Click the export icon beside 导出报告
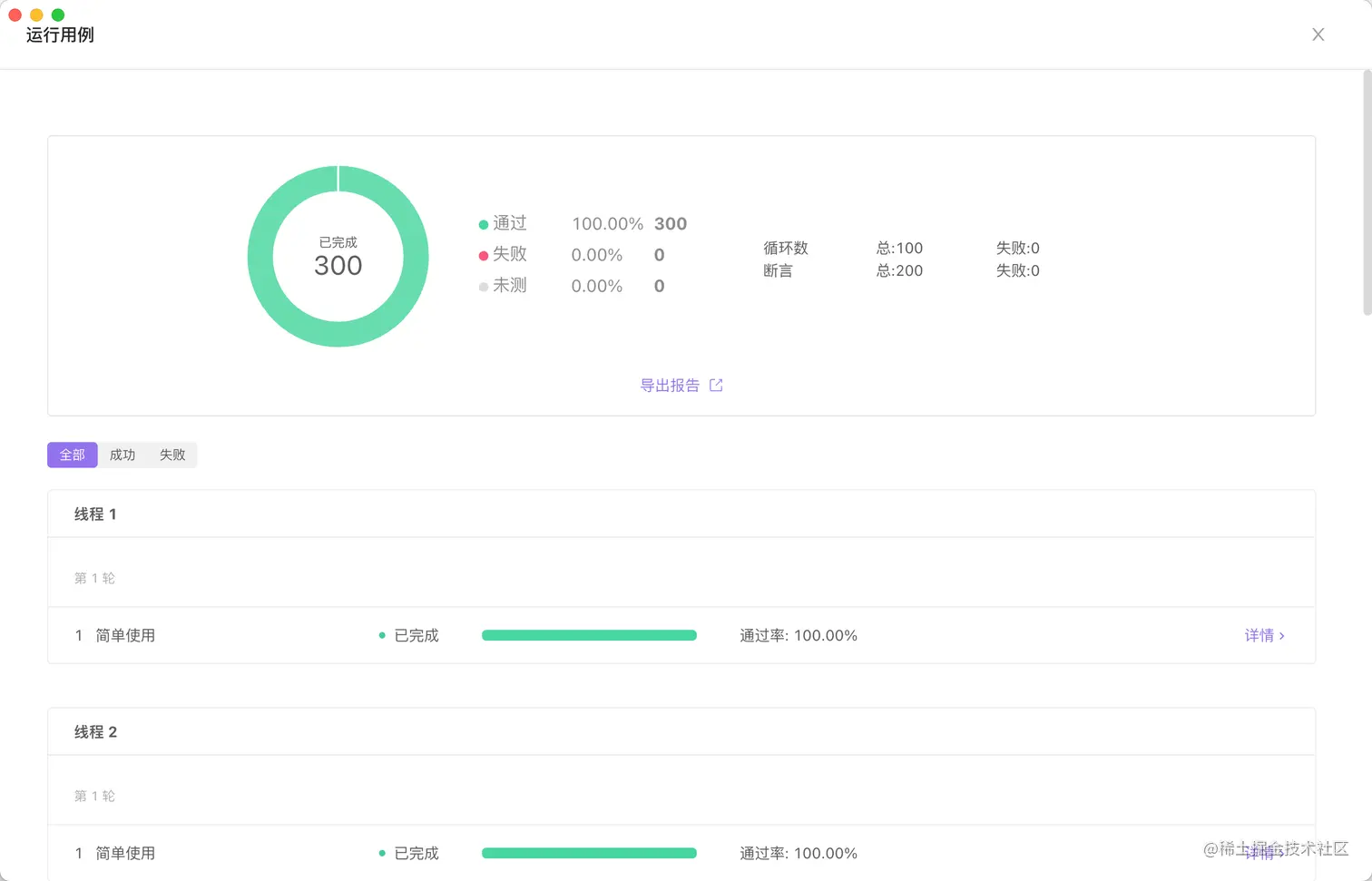The height and width of the screenshot is (881, 1372). pos(716,386)
